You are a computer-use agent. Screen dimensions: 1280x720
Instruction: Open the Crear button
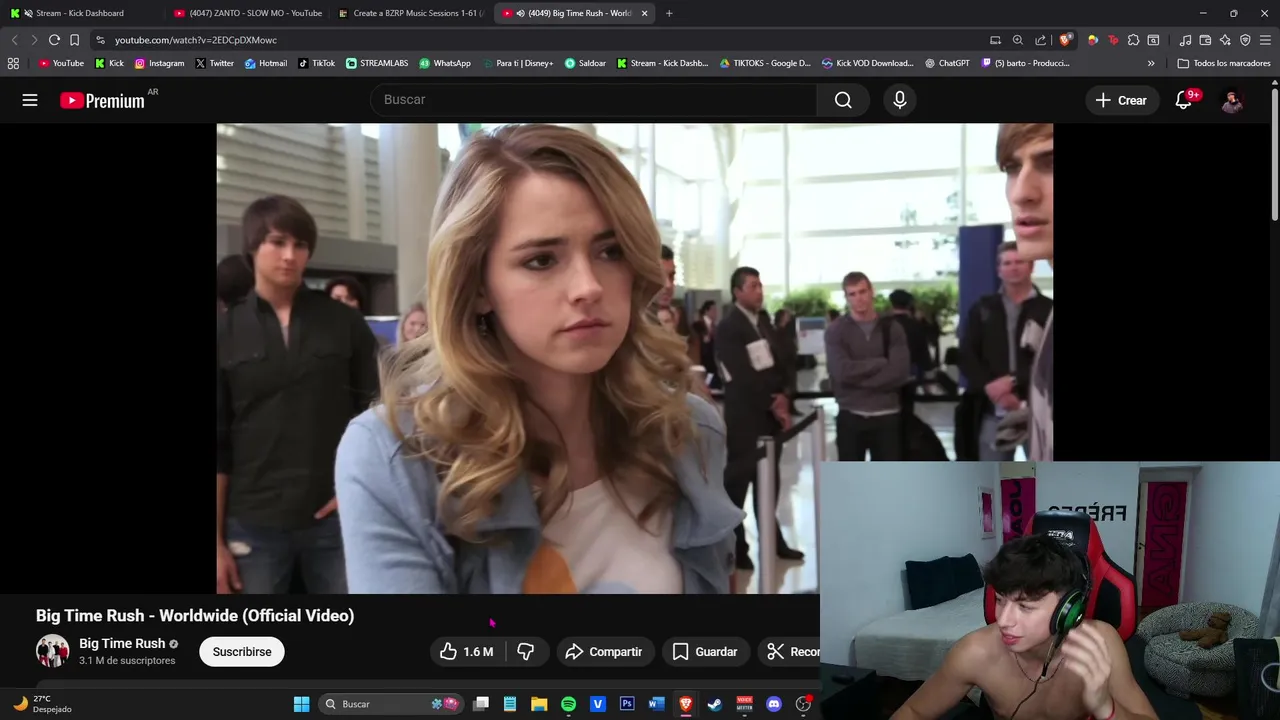[1121, 100]
